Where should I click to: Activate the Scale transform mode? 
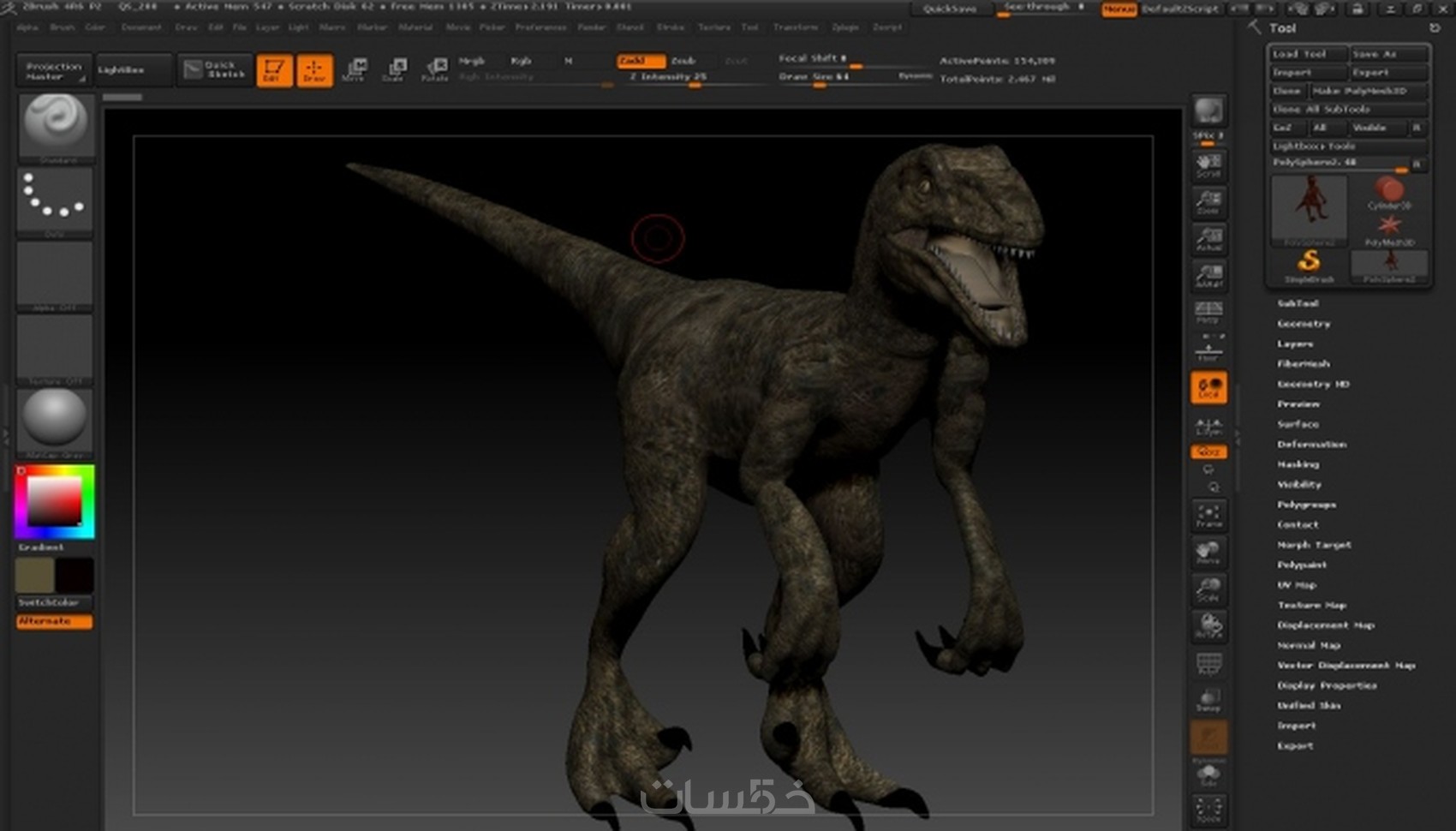coord(394,69)
